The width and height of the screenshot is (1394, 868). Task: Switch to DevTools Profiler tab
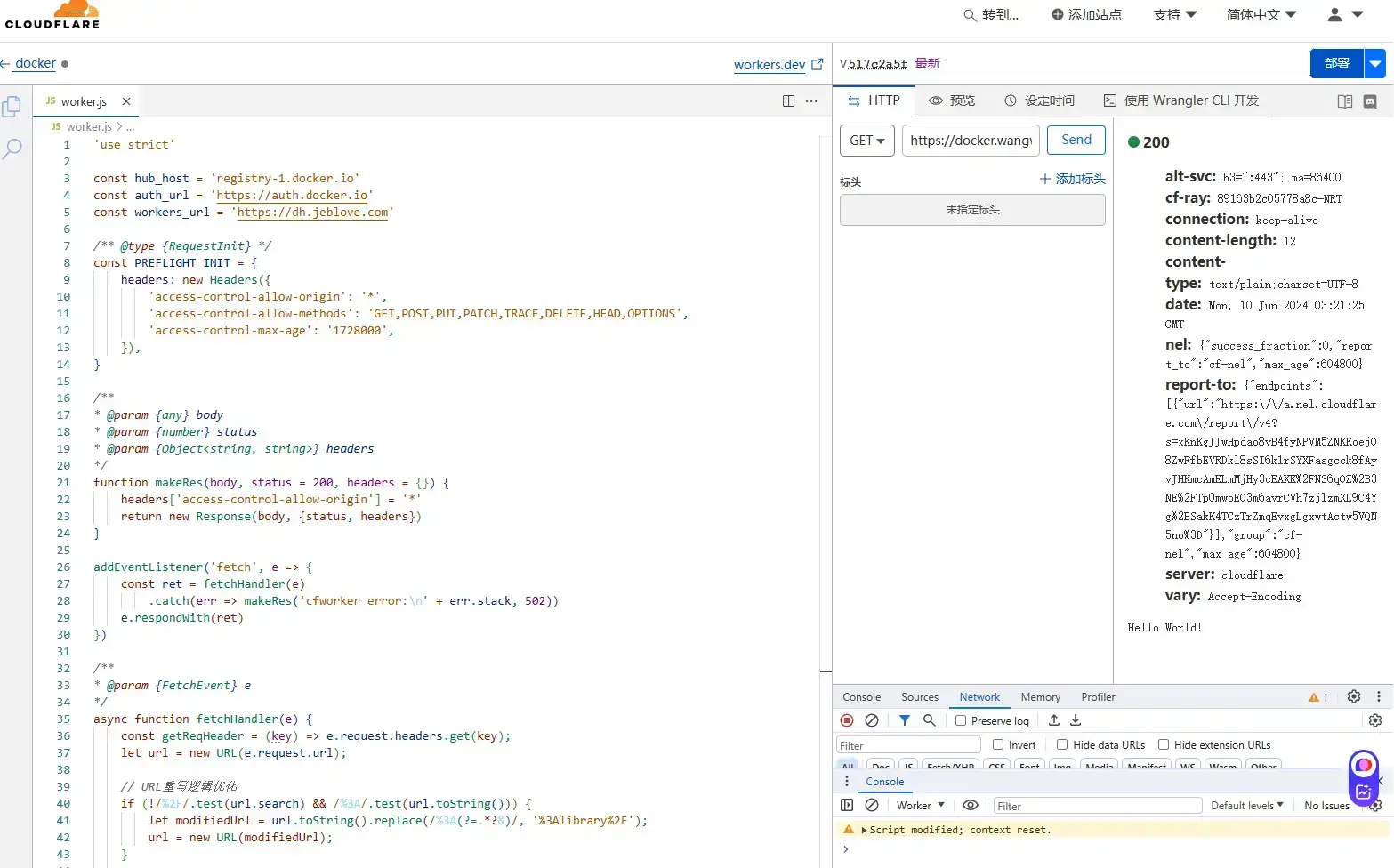pos(1098,697)
